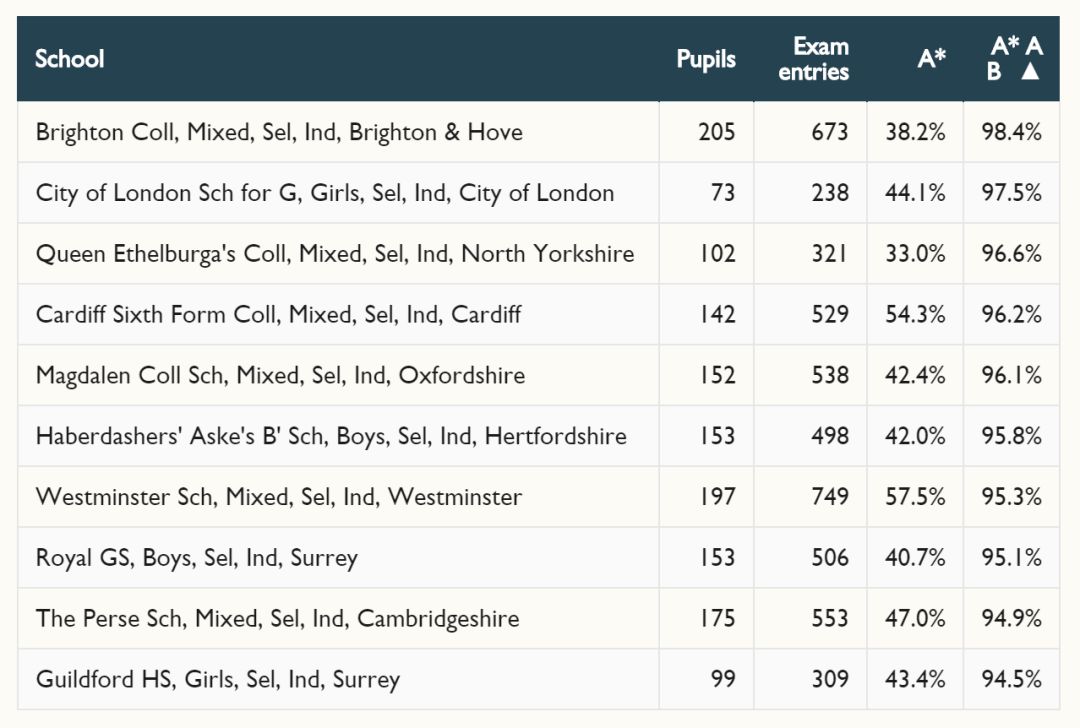Viewport: 1080px width, 728px height.
Task: Select Royal GS Boys Surrey row
Action: coord(196,558)
